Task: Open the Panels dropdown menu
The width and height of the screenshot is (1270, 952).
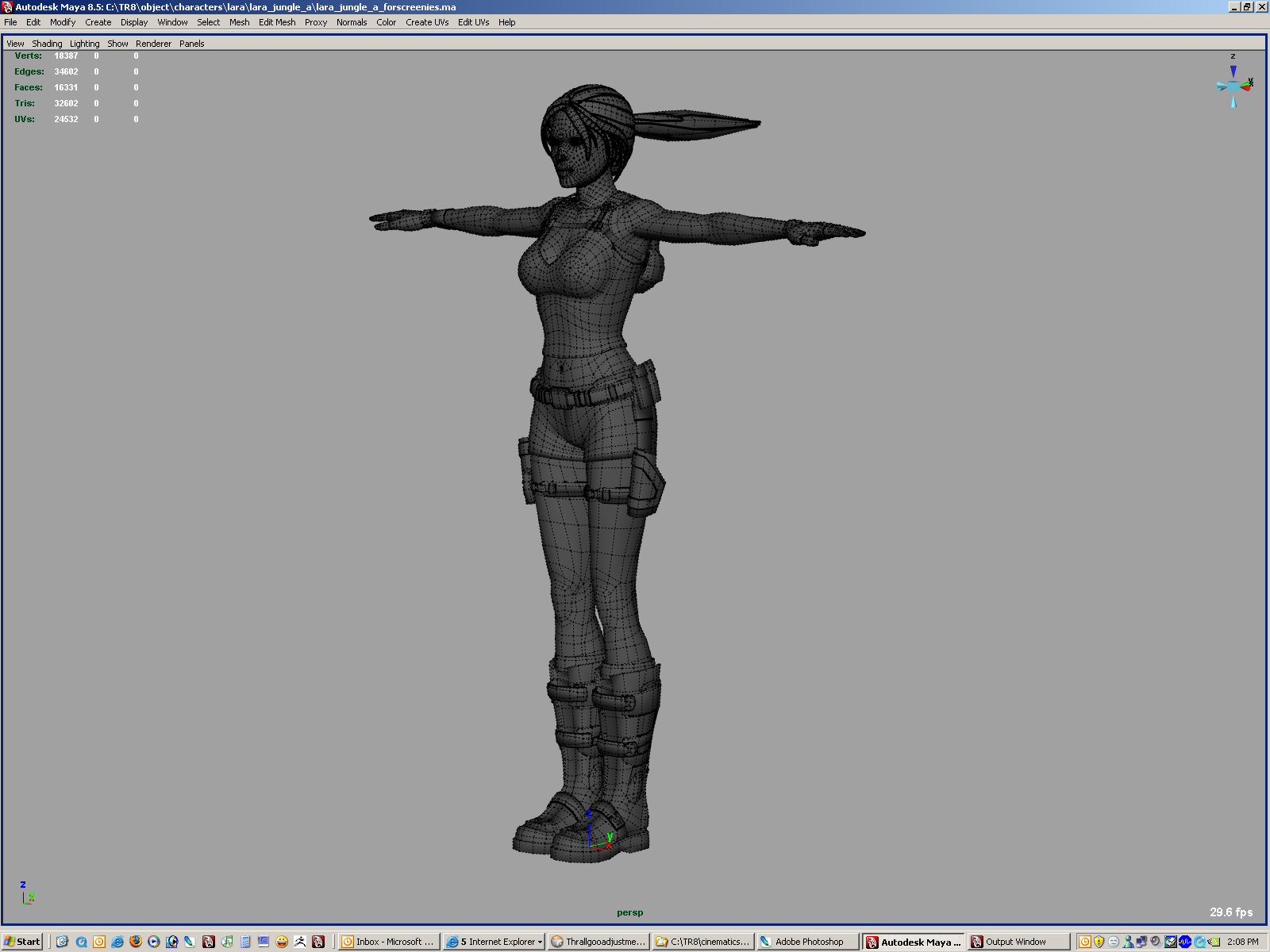Action: pyautogui.click(x=191, y=44)
